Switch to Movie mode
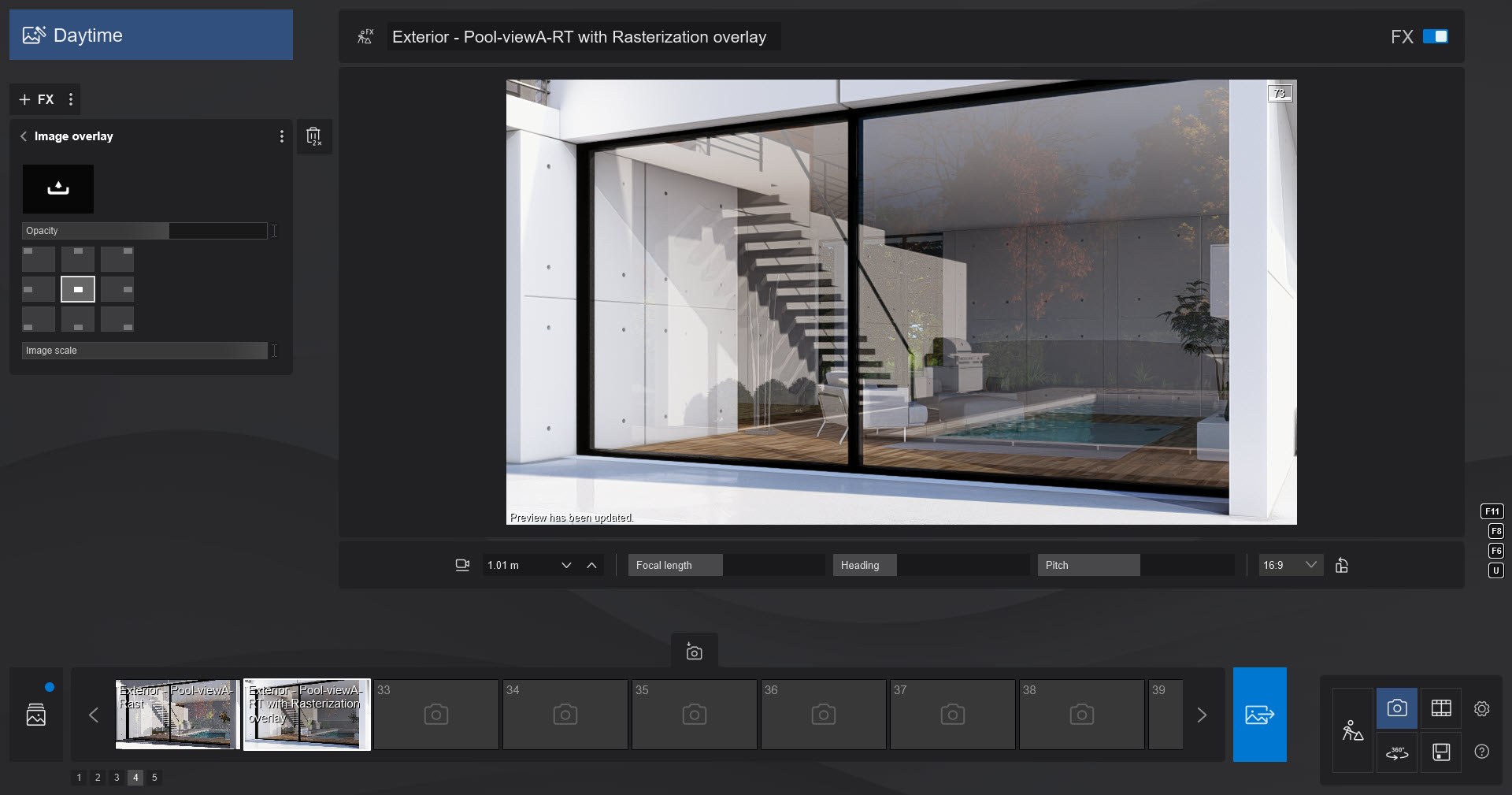This screenshot has height=795, width=1512. [x=1442, y=708]
